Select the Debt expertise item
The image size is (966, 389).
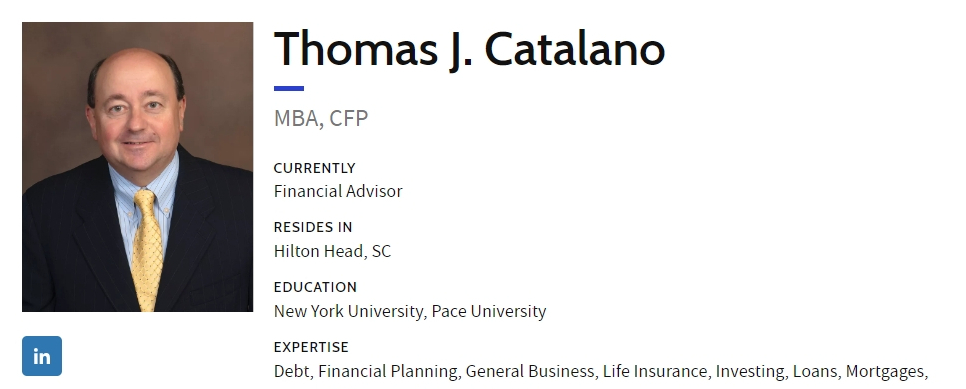coord(293,371)
